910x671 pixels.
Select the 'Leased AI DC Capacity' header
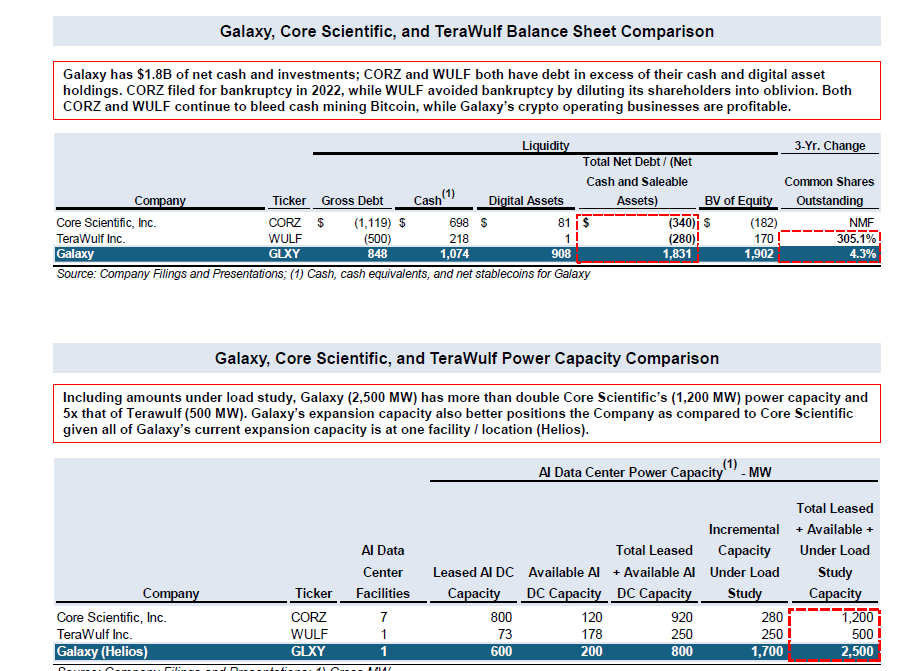click(x=473, y=583)
